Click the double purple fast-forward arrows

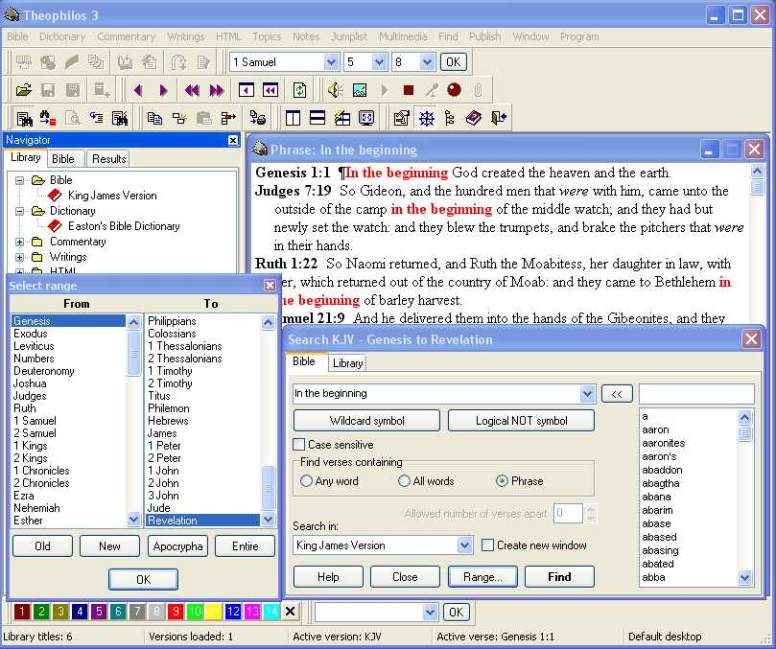pos(217,90)
